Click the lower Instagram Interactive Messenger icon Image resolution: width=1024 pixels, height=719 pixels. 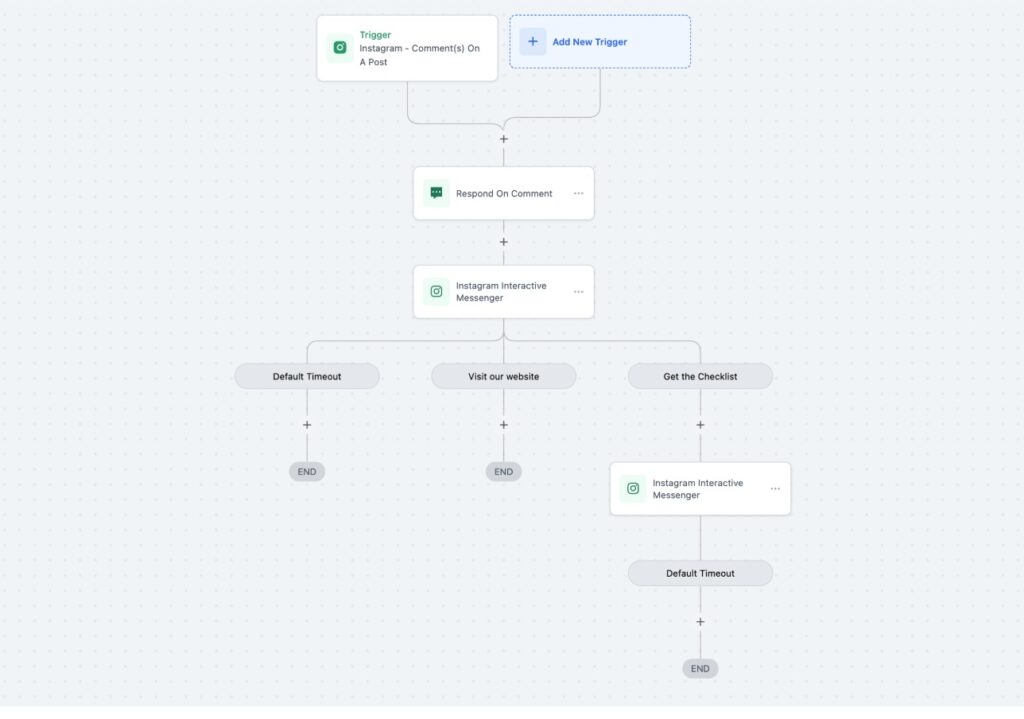point(633,489)
